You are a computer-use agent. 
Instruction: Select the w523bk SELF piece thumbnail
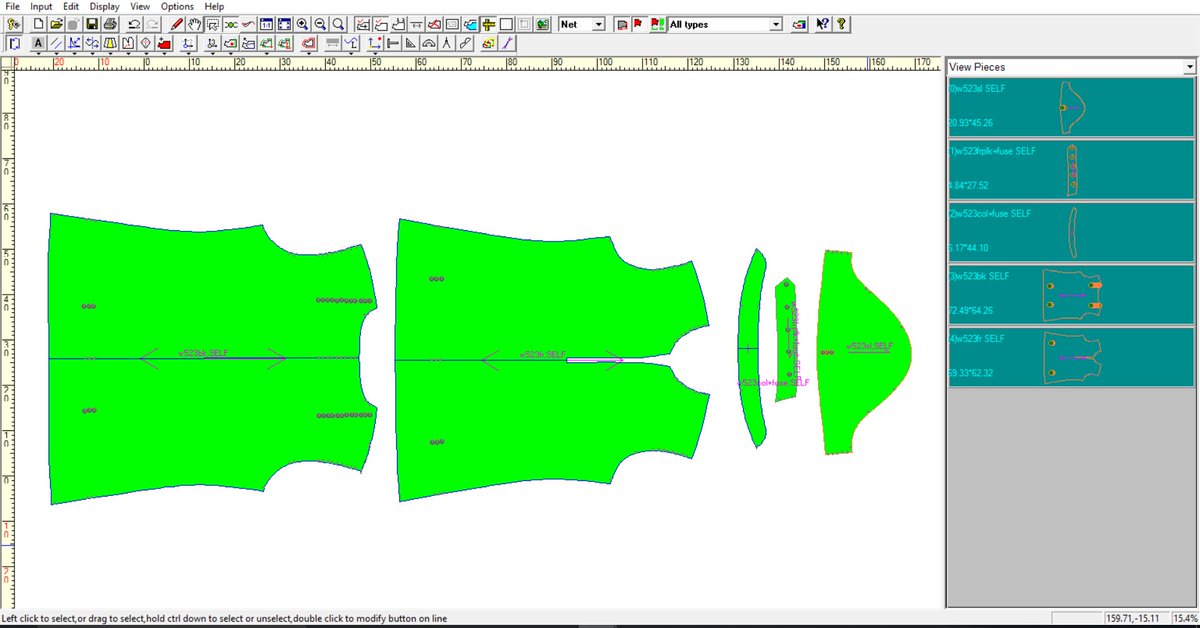(1070, 295)
